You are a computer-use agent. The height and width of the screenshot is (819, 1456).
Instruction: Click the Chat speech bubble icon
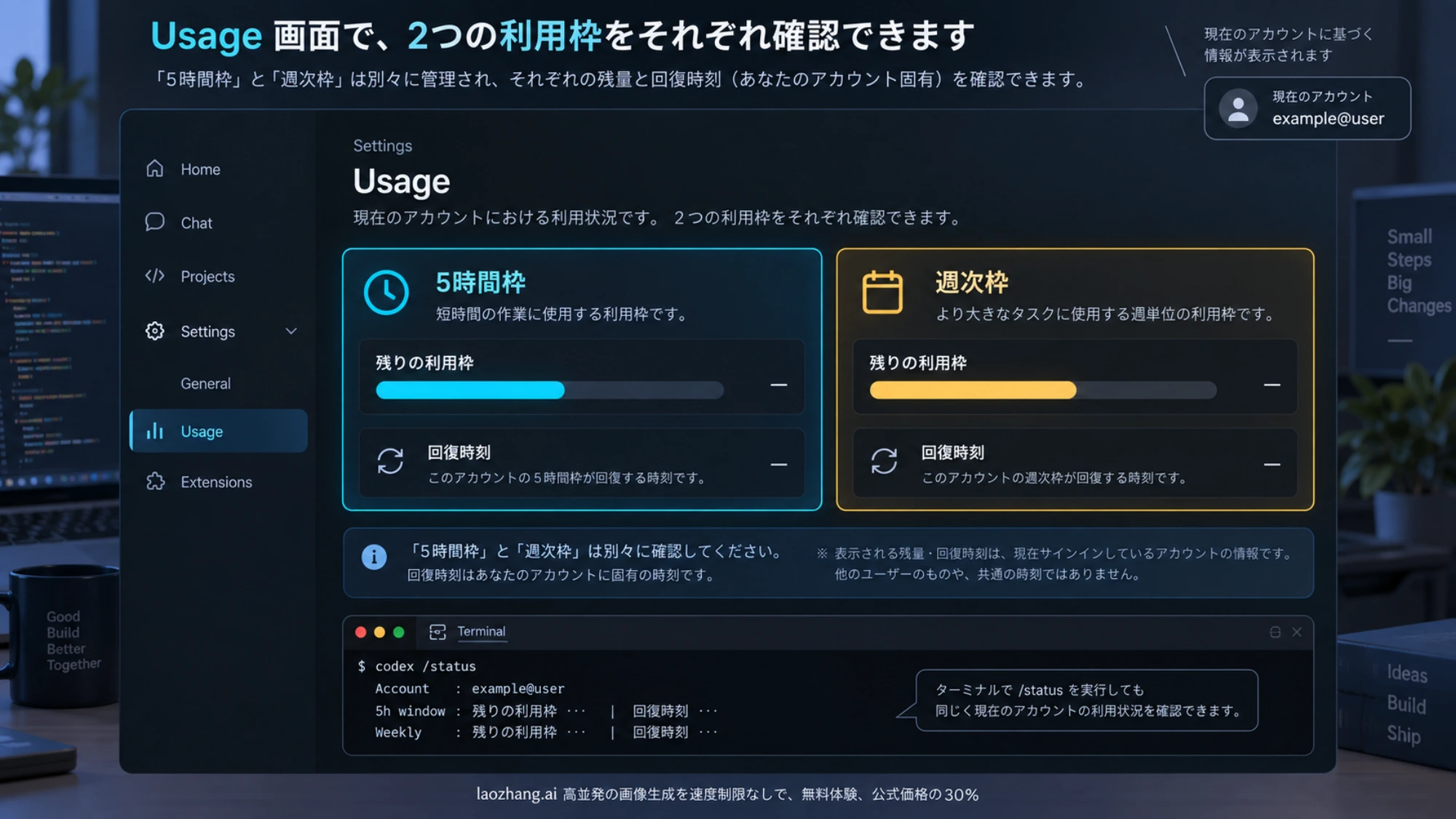[x=154, y=222]
